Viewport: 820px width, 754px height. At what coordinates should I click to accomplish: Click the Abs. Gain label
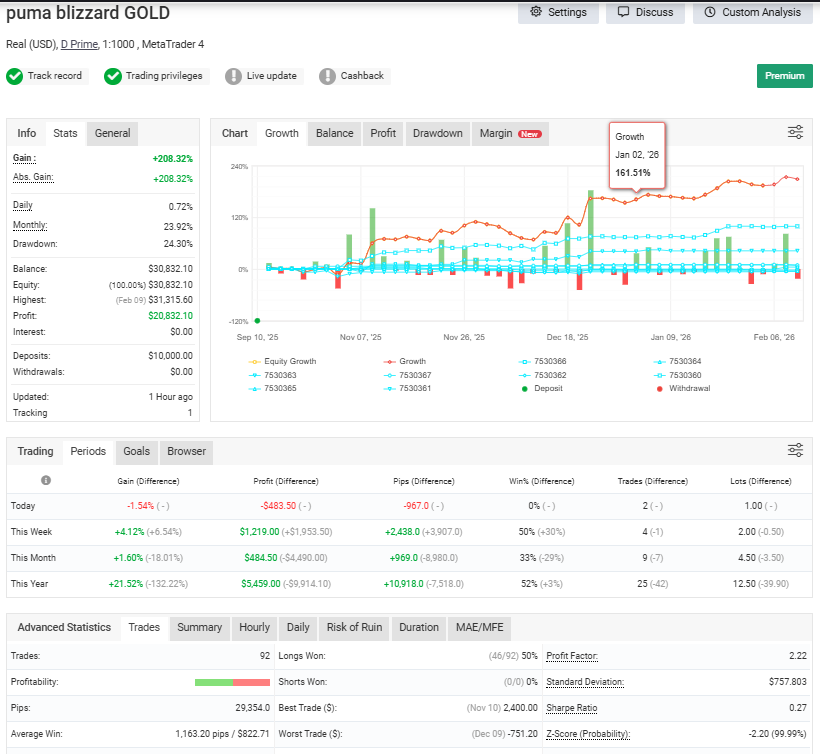33,177
